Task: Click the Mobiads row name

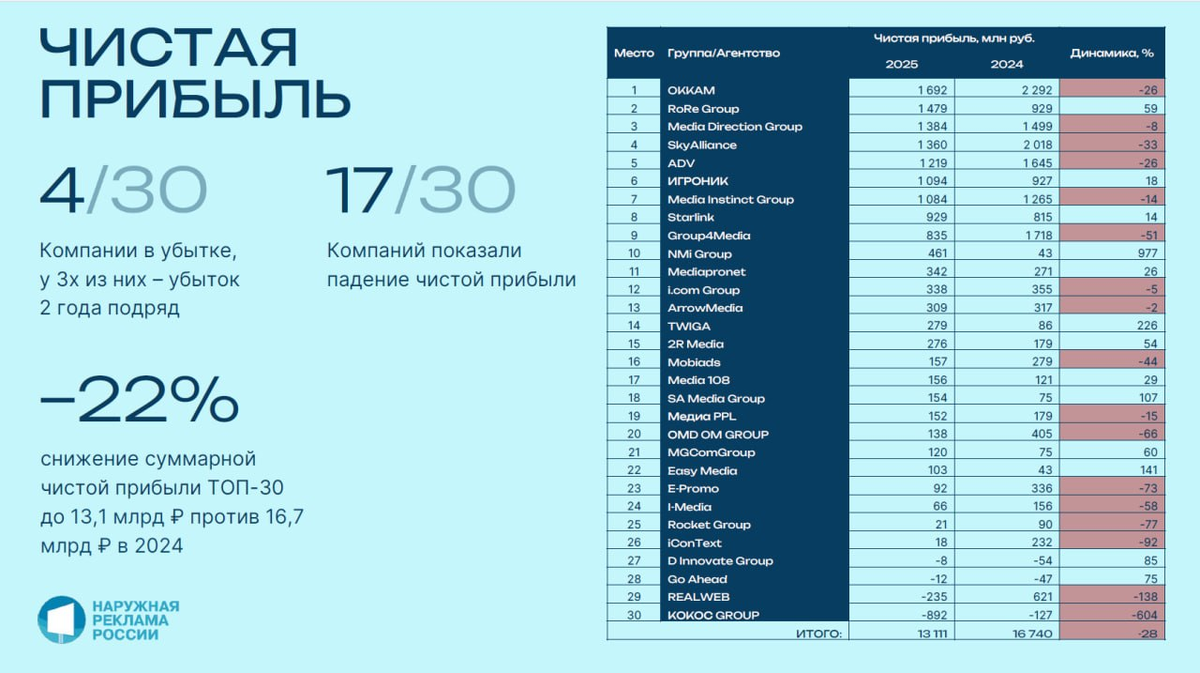Action: pyautogui.click(x=693, y=361)
